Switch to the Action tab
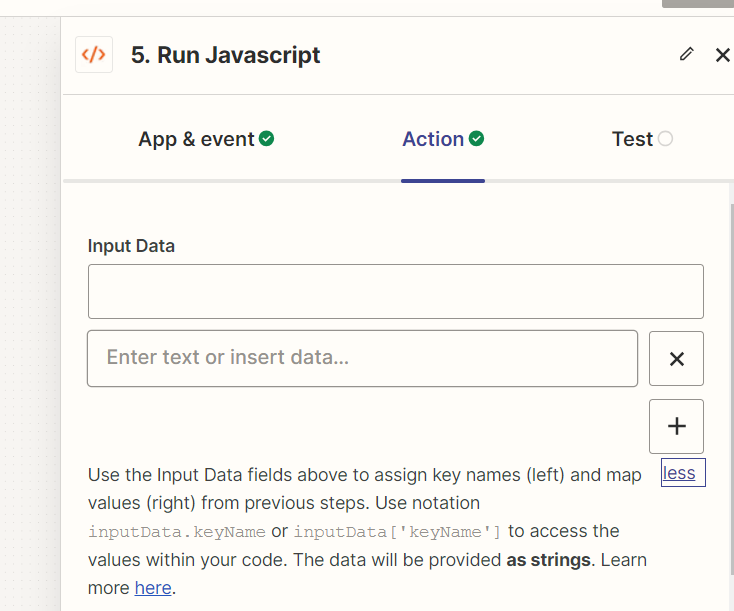The width and height of the screenshot is (734, 611). tap(443, 139)
